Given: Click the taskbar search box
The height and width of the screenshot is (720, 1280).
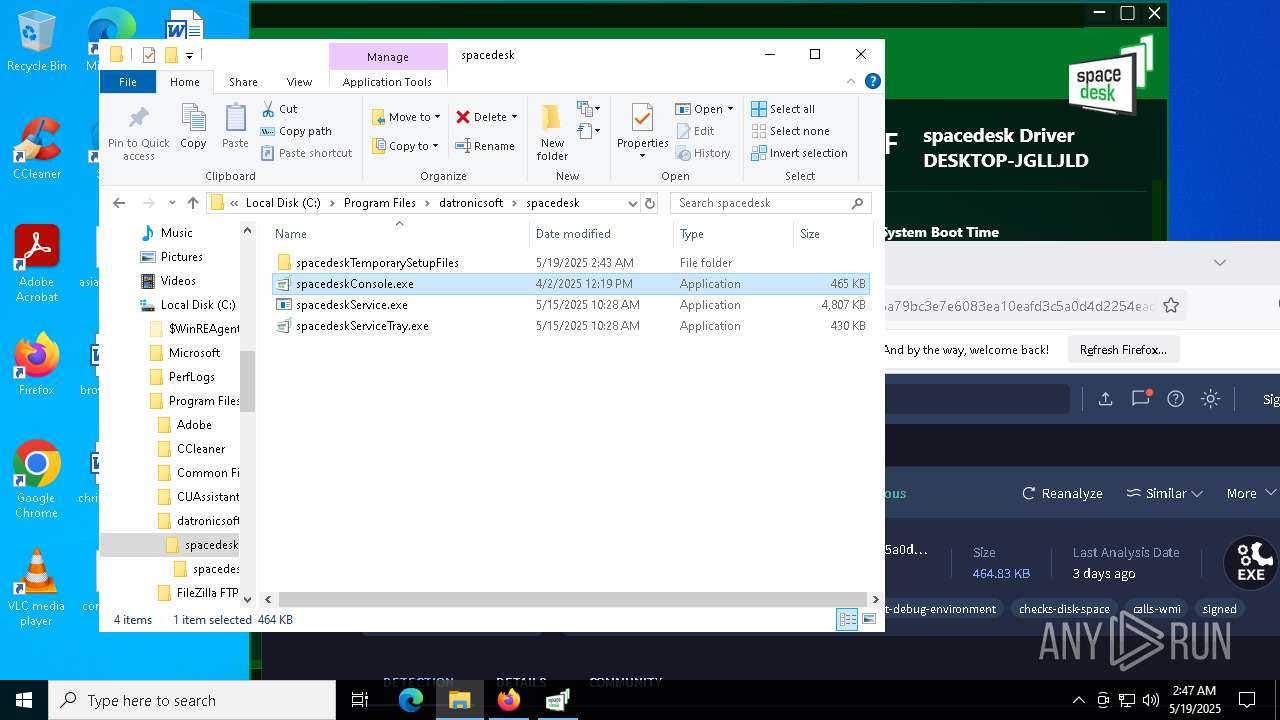Looking at the screenshot, I should (x=192, y=700).
